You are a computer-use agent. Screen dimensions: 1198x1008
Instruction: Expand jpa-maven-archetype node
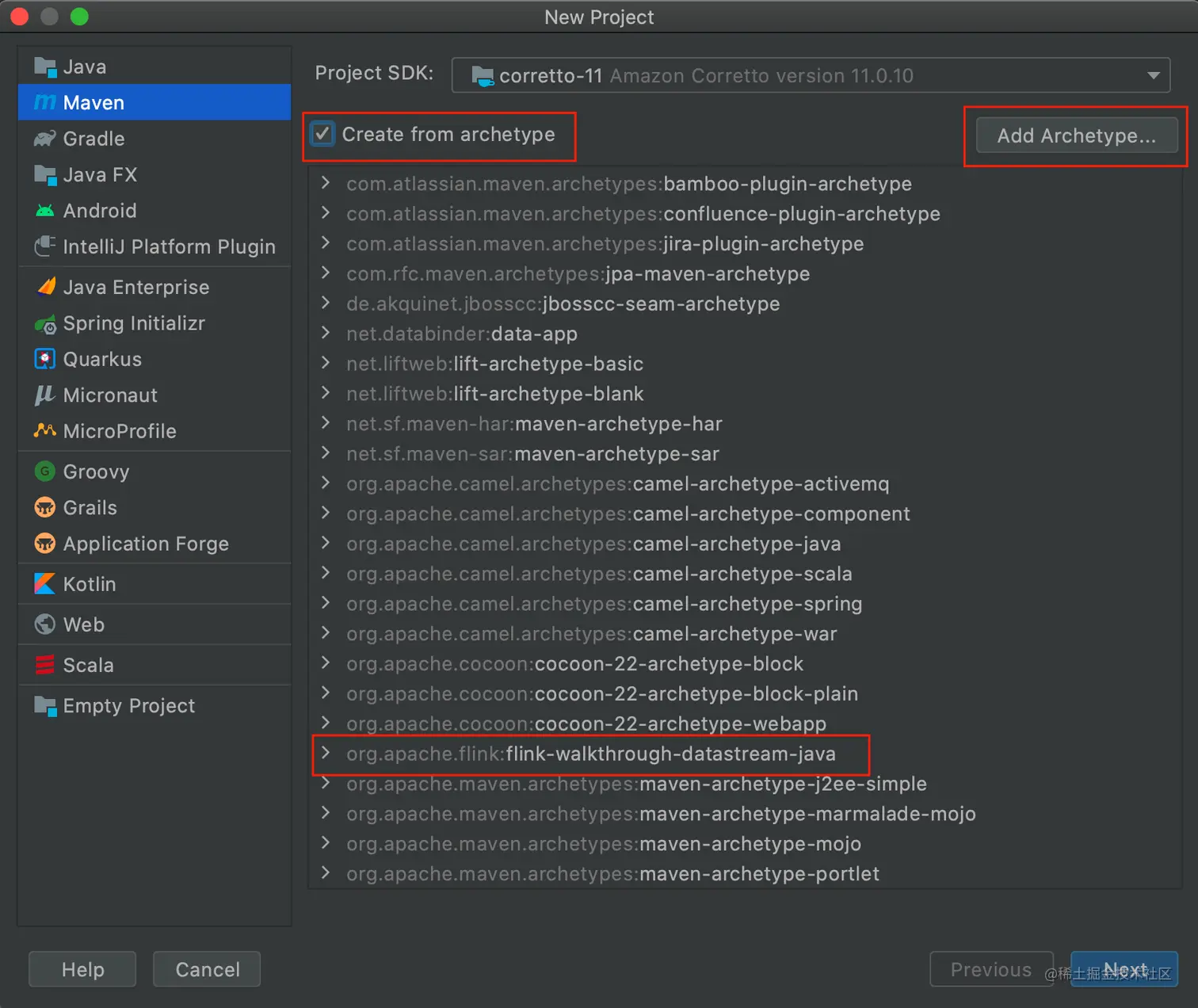[x=326, y=273]
